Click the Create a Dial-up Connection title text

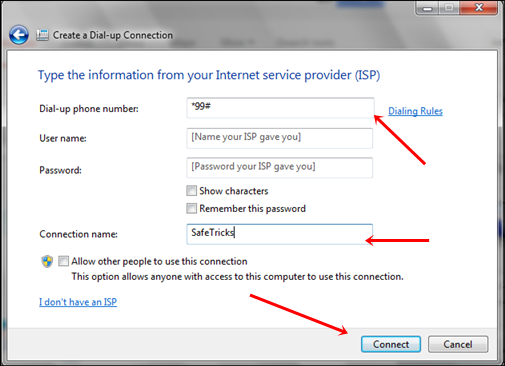[x=113, y=35]
